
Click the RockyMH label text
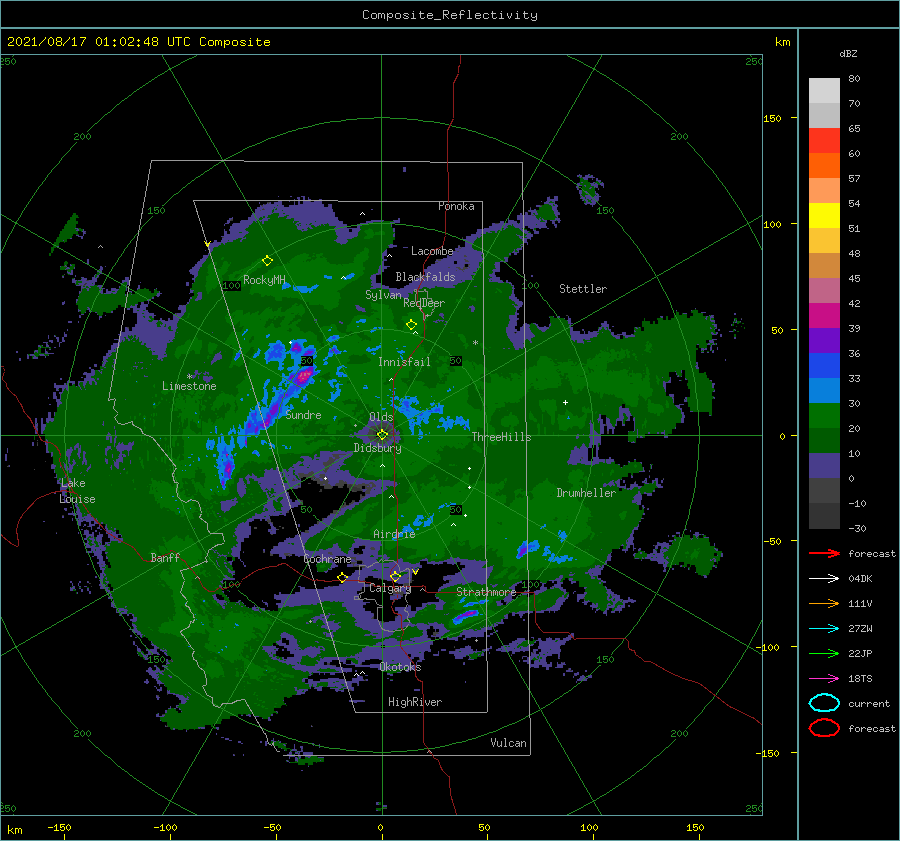(264, 280)
